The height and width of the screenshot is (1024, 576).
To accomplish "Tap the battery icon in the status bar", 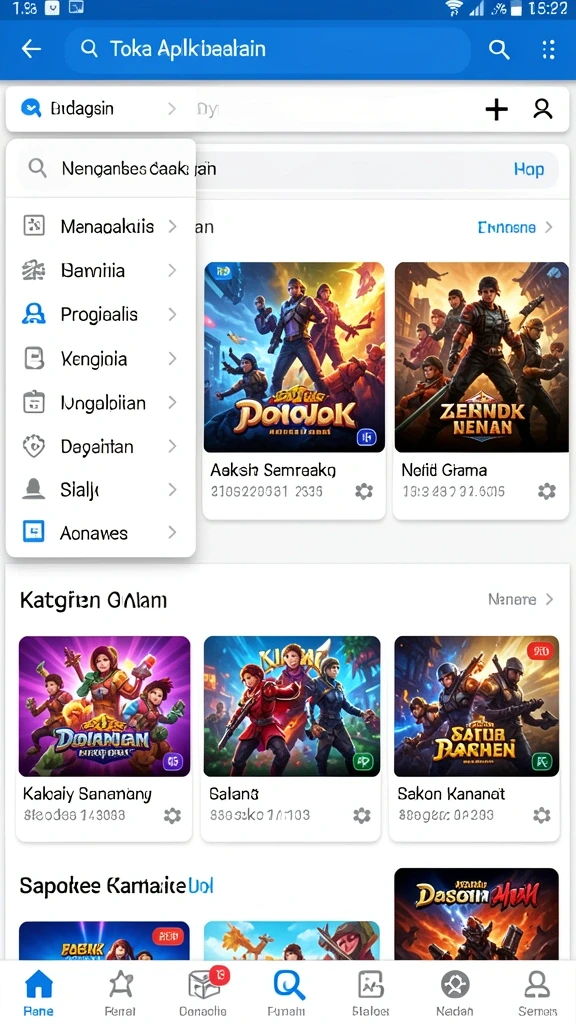I will coord(517,8).
